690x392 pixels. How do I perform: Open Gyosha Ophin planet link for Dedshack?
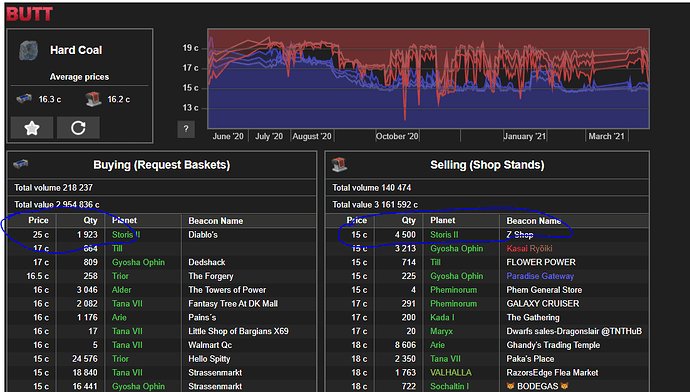click(138, 262)
